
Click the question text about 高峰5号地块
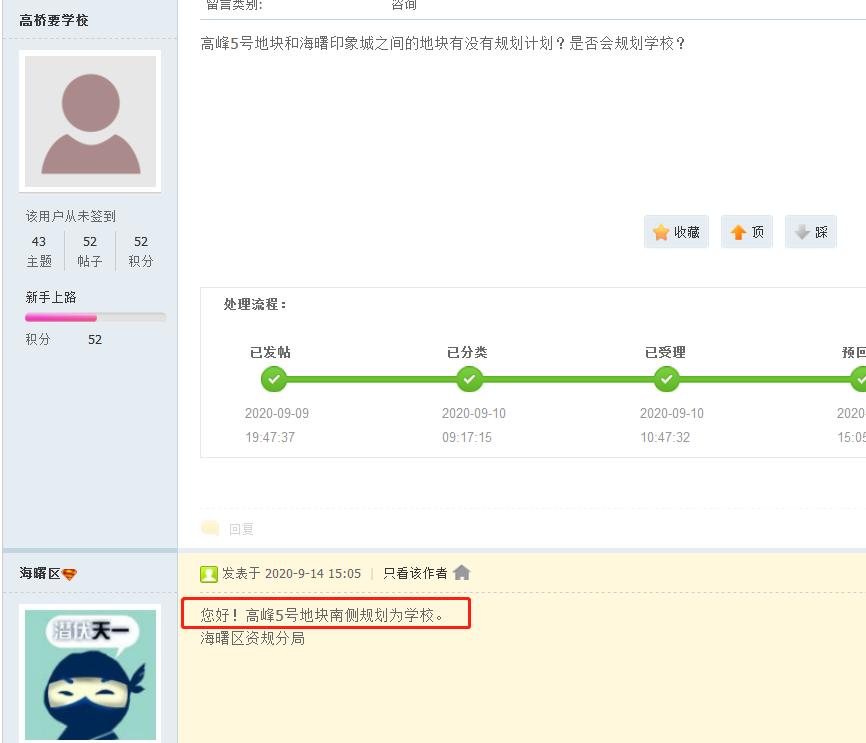click(443, 43)
